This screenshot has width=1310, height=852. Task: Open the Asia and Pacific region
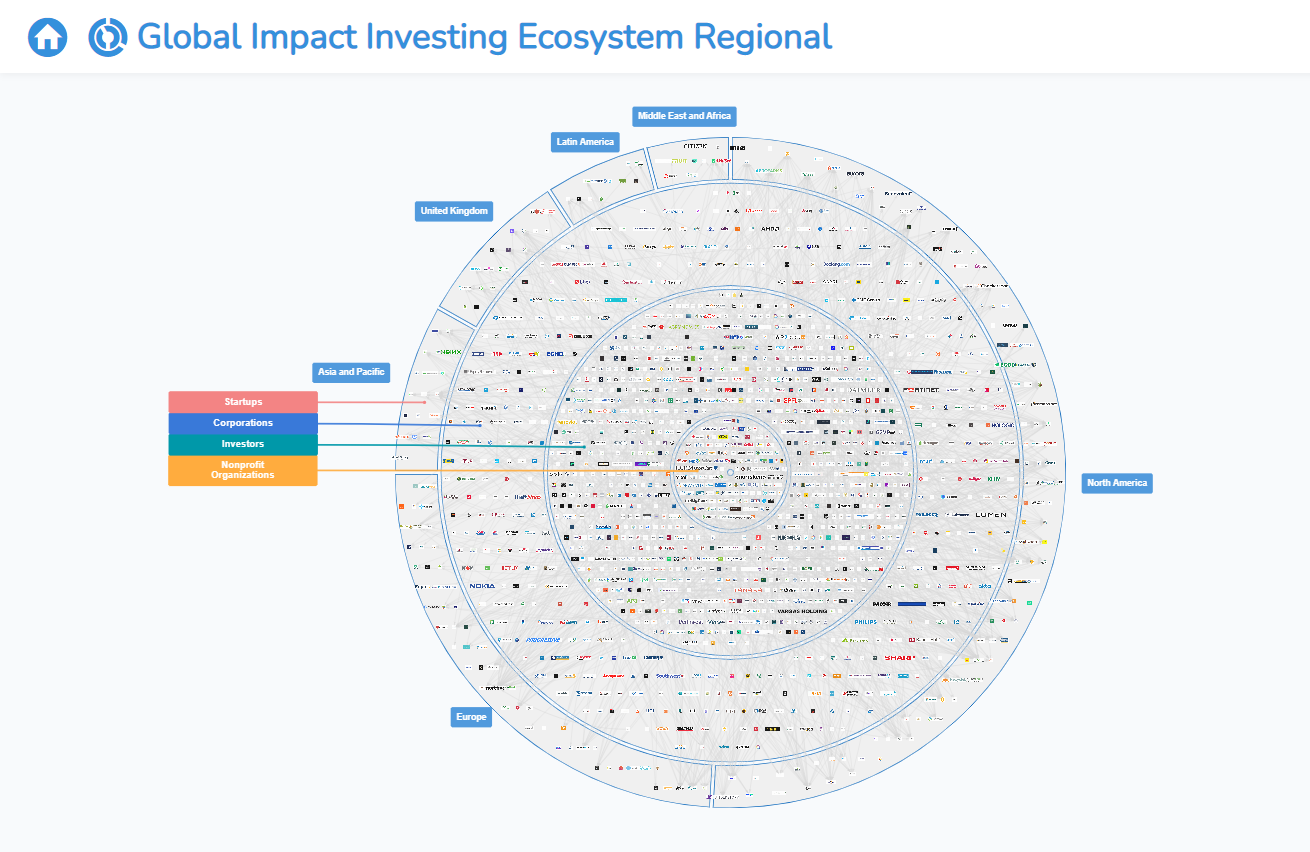coord(351,372)
